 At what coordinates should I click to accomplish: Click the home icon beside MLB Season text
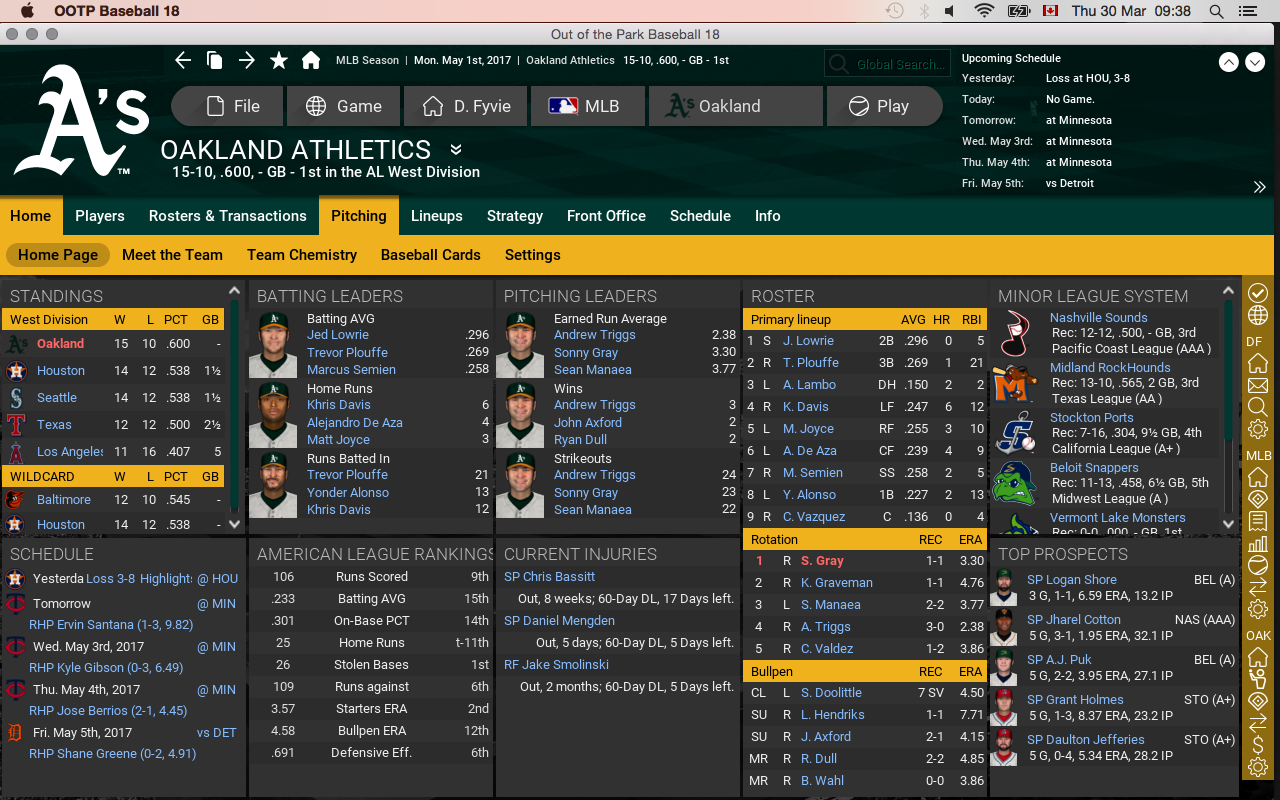point(311,60)
